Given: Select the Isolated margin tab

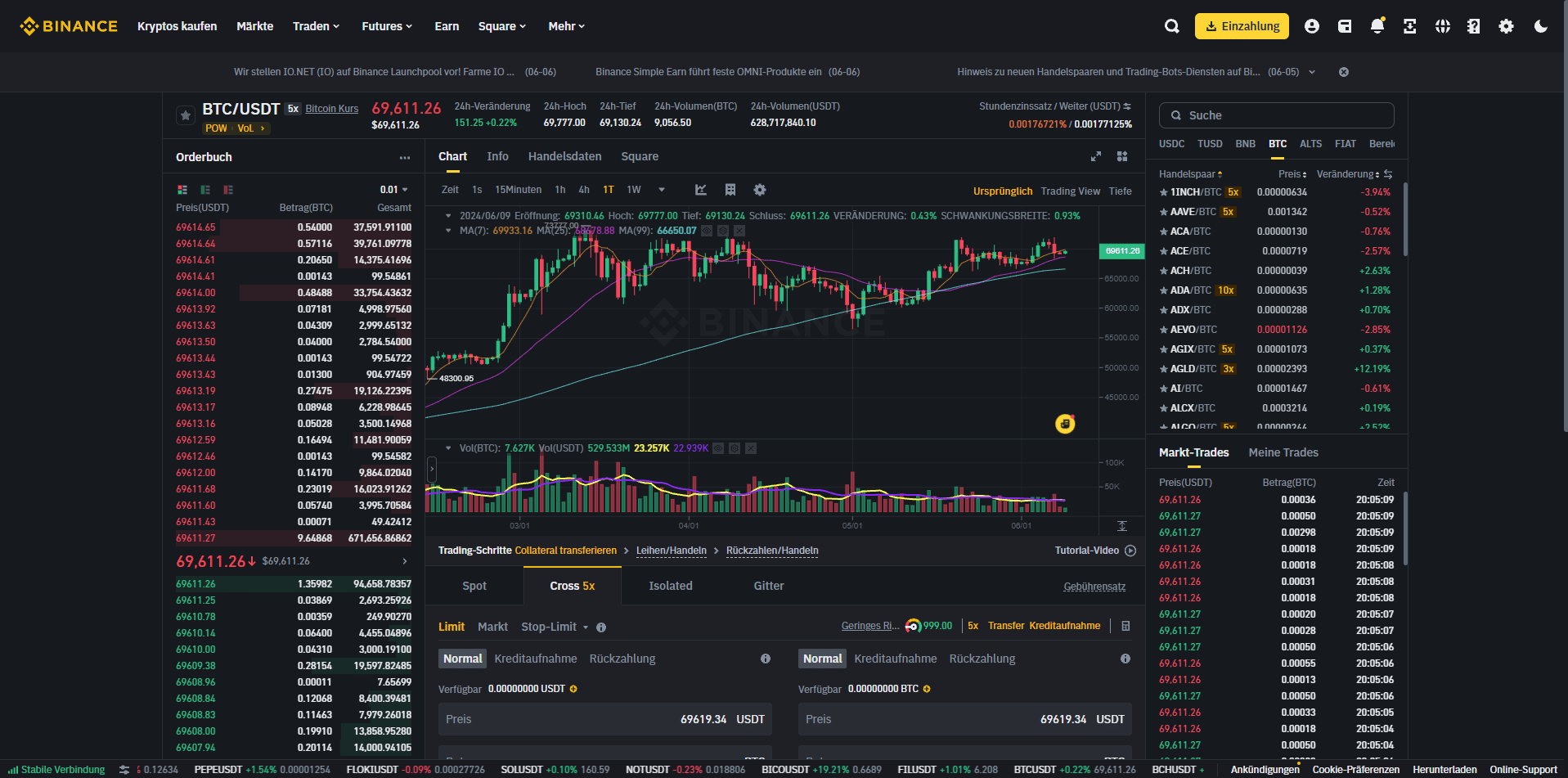Looking at the screenshot, I should point(671,586).
